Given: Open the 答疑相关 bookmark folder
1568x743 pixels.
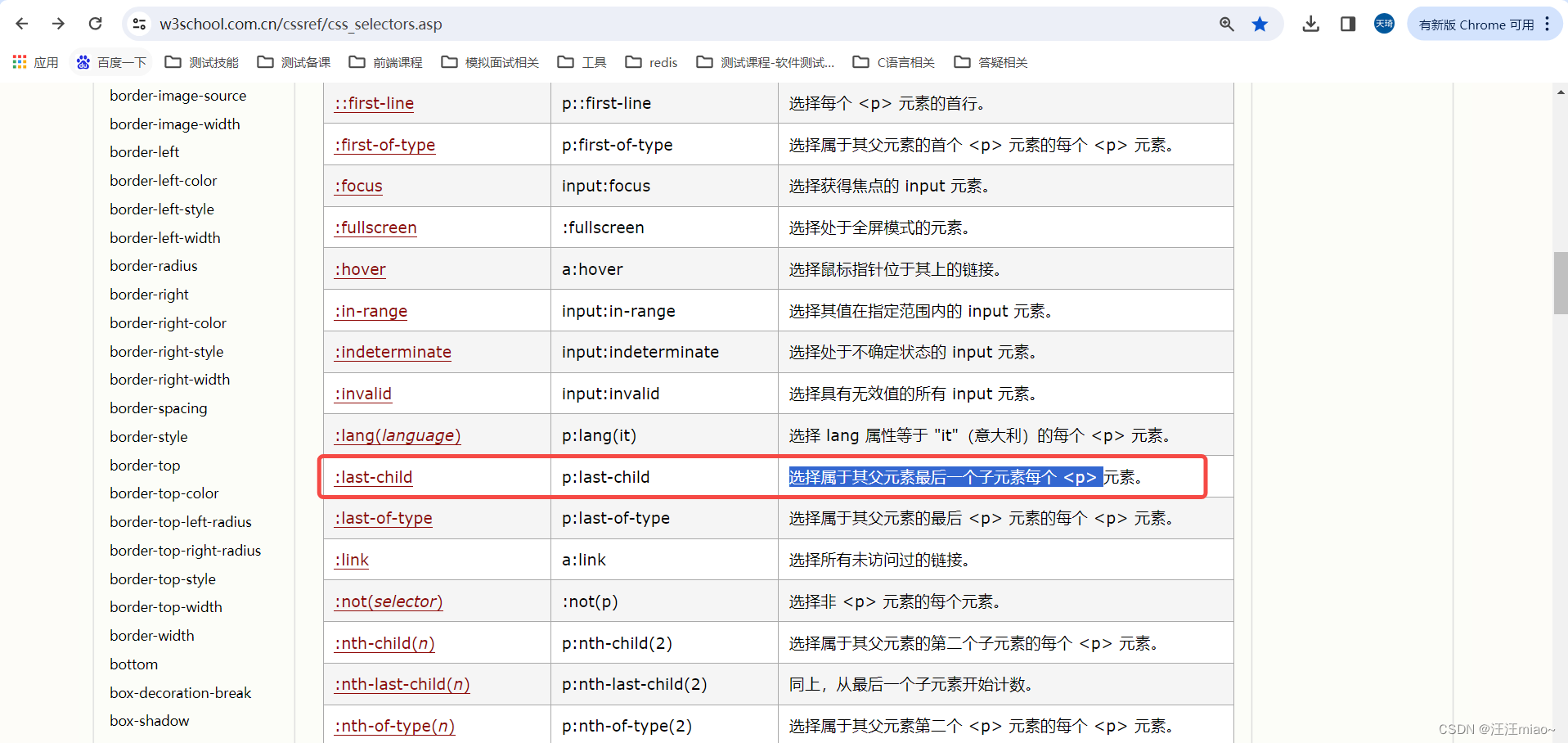Looking at the screenshot, I should [x=991, y=62].
